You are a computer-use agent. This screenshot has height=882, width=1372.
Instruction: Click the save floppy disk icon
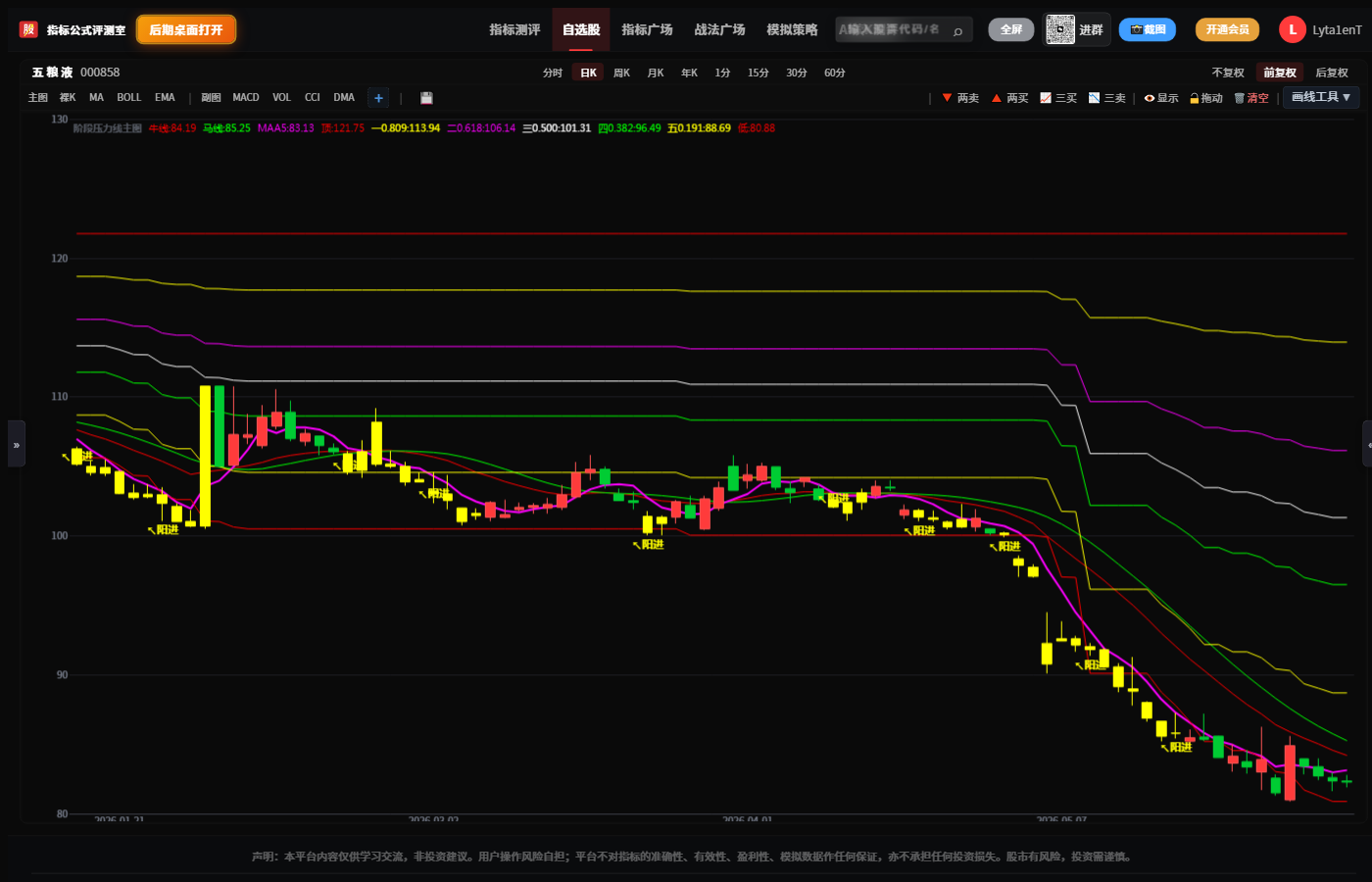(426, 98)
